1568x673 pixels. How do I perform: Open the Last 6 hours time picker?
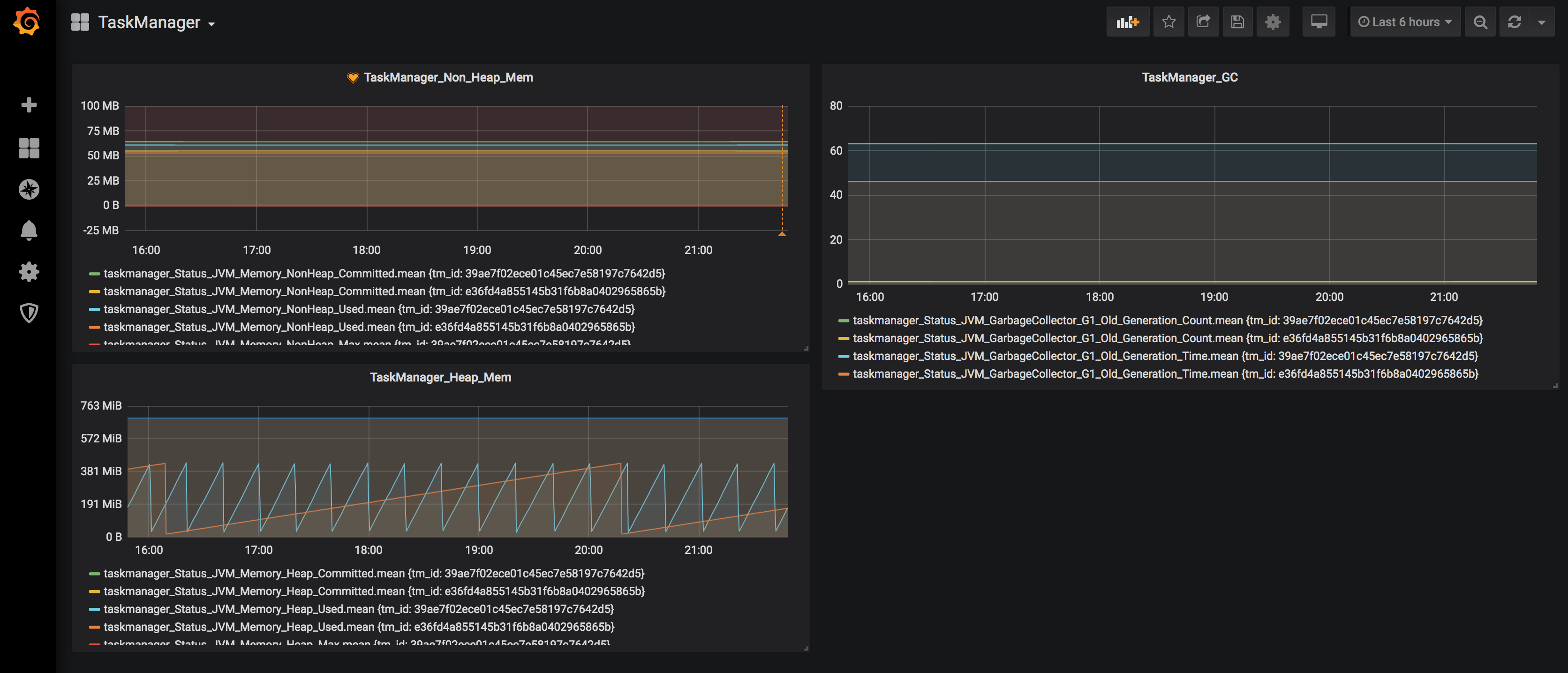tap(1405, 22)
